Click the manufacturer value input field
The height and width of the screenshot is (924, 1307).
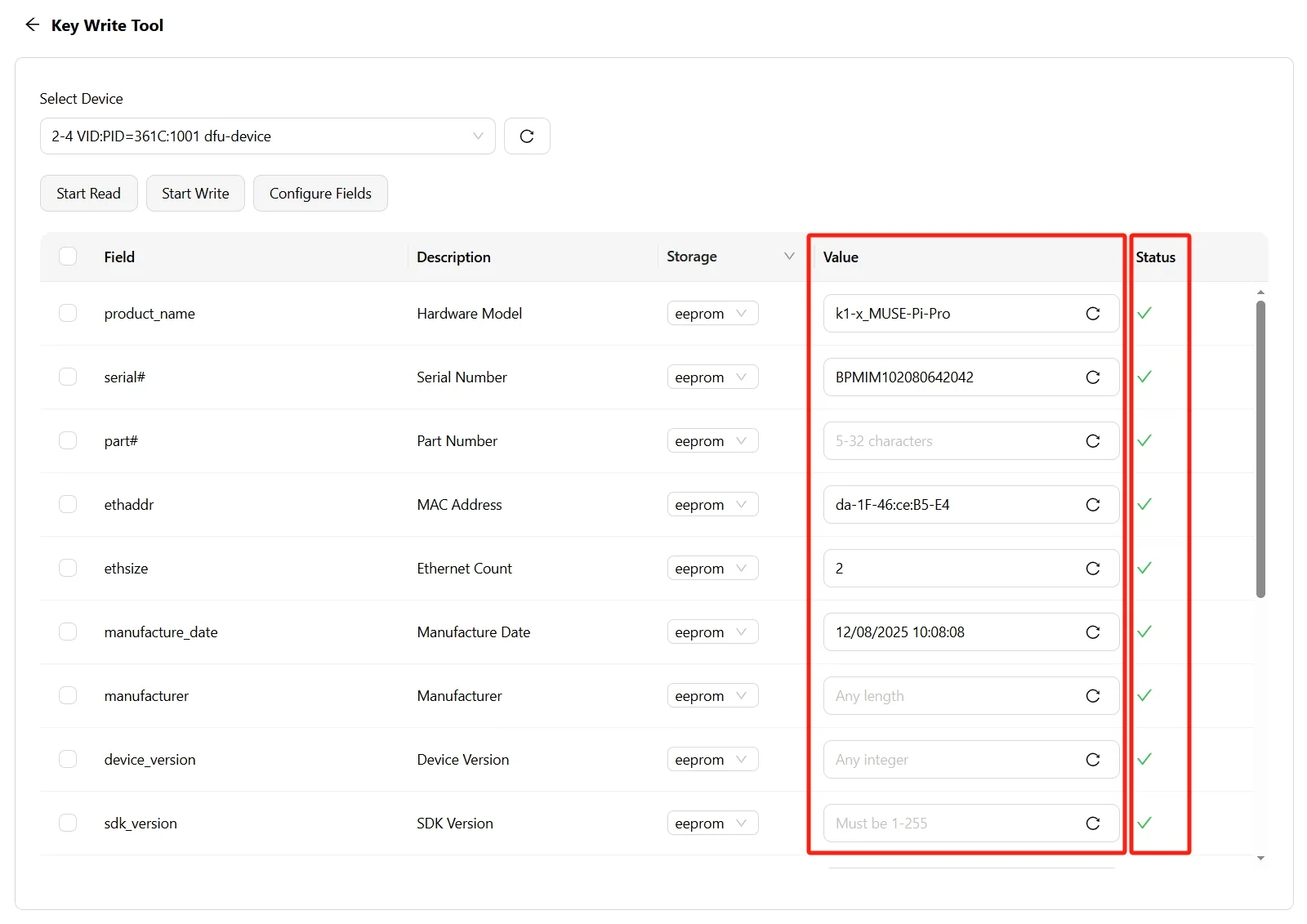[x=971, y=696]
